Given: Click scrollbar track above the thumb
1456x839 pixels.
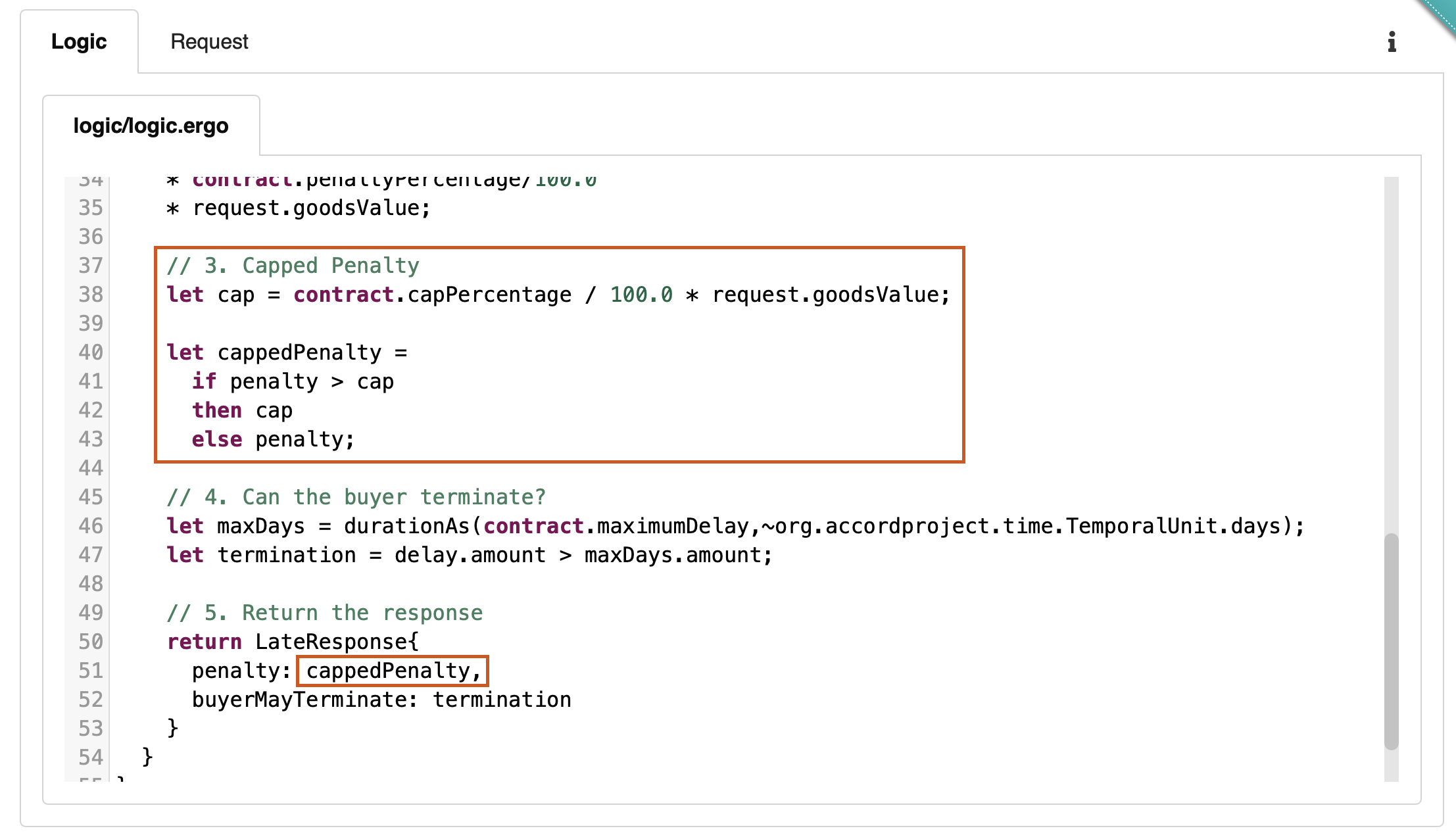Looking at the screenshot, I should pyautogui.click(x=1391, y=355).
